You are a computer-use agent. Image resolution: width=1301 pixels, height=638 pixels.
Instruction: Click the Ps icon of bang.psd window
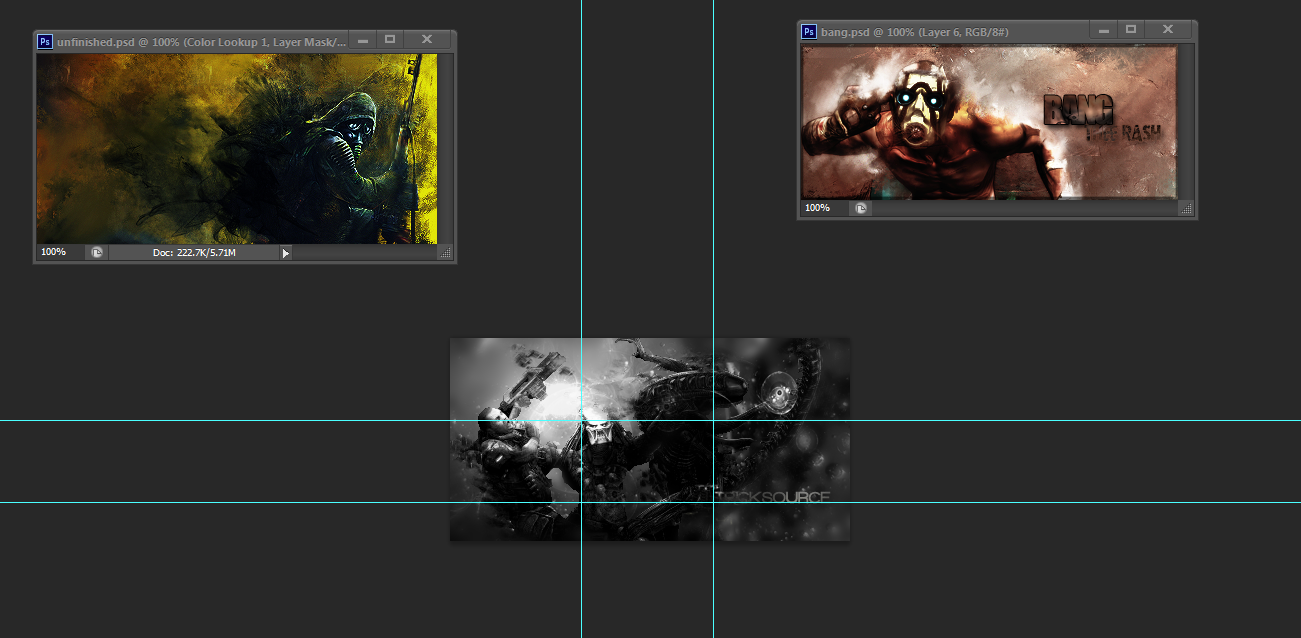click(x=809, y=32)
